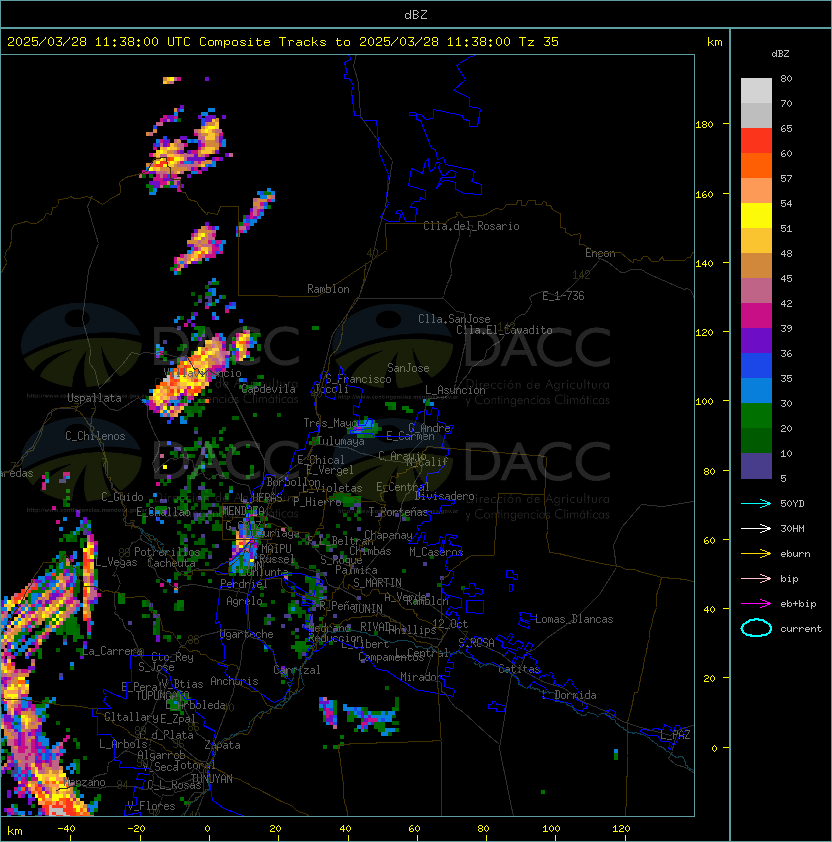Click the 'L_Dormida' label on the map
Screen dimensions: 832x842
click(x=569, y=695)
